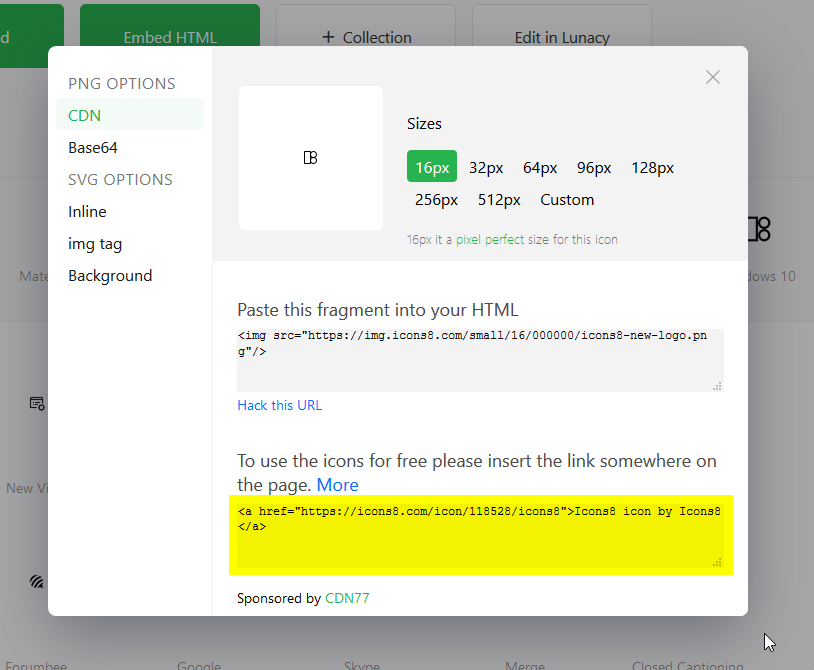
Task: Click the Windows 10 style Icons8 logo icon
Action: pyautogui.click(x=759, y=229)
